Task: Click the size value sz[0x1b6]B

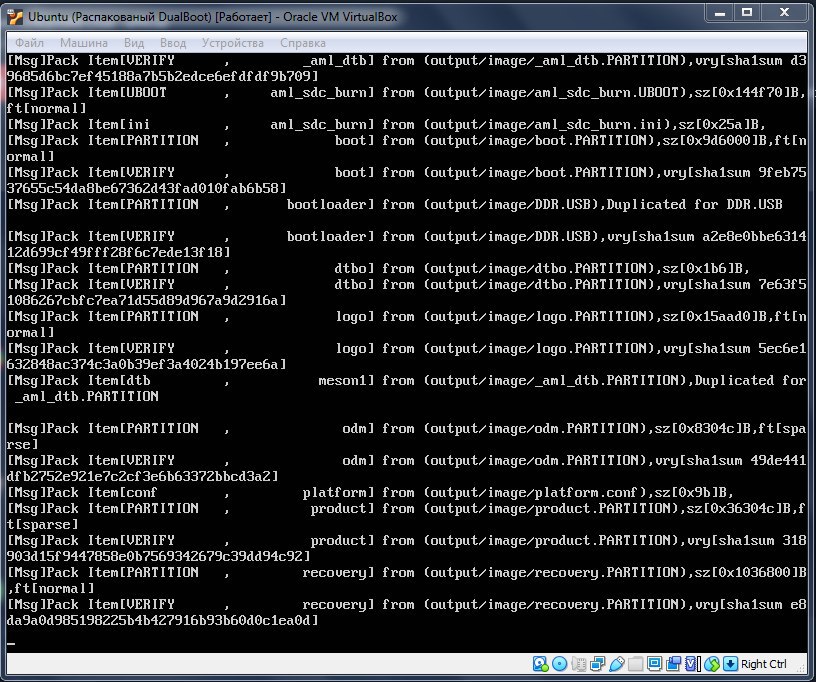Action: [703, 268]
